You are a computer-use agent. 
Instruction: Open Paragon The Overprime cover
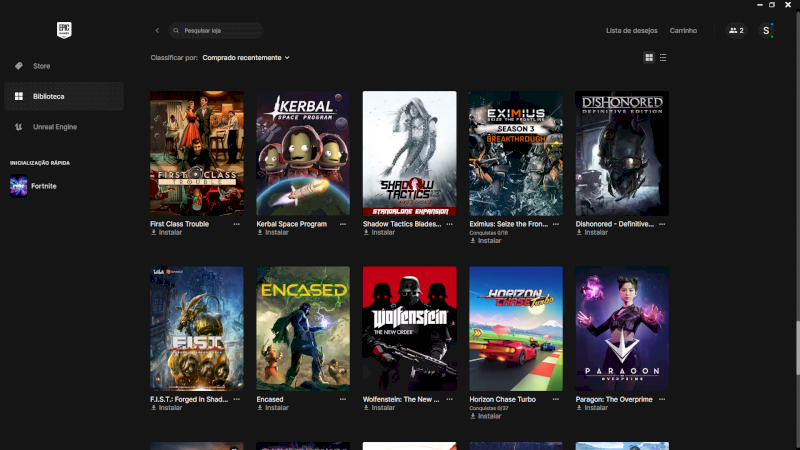pyautogui.click(x=622, y=329)
